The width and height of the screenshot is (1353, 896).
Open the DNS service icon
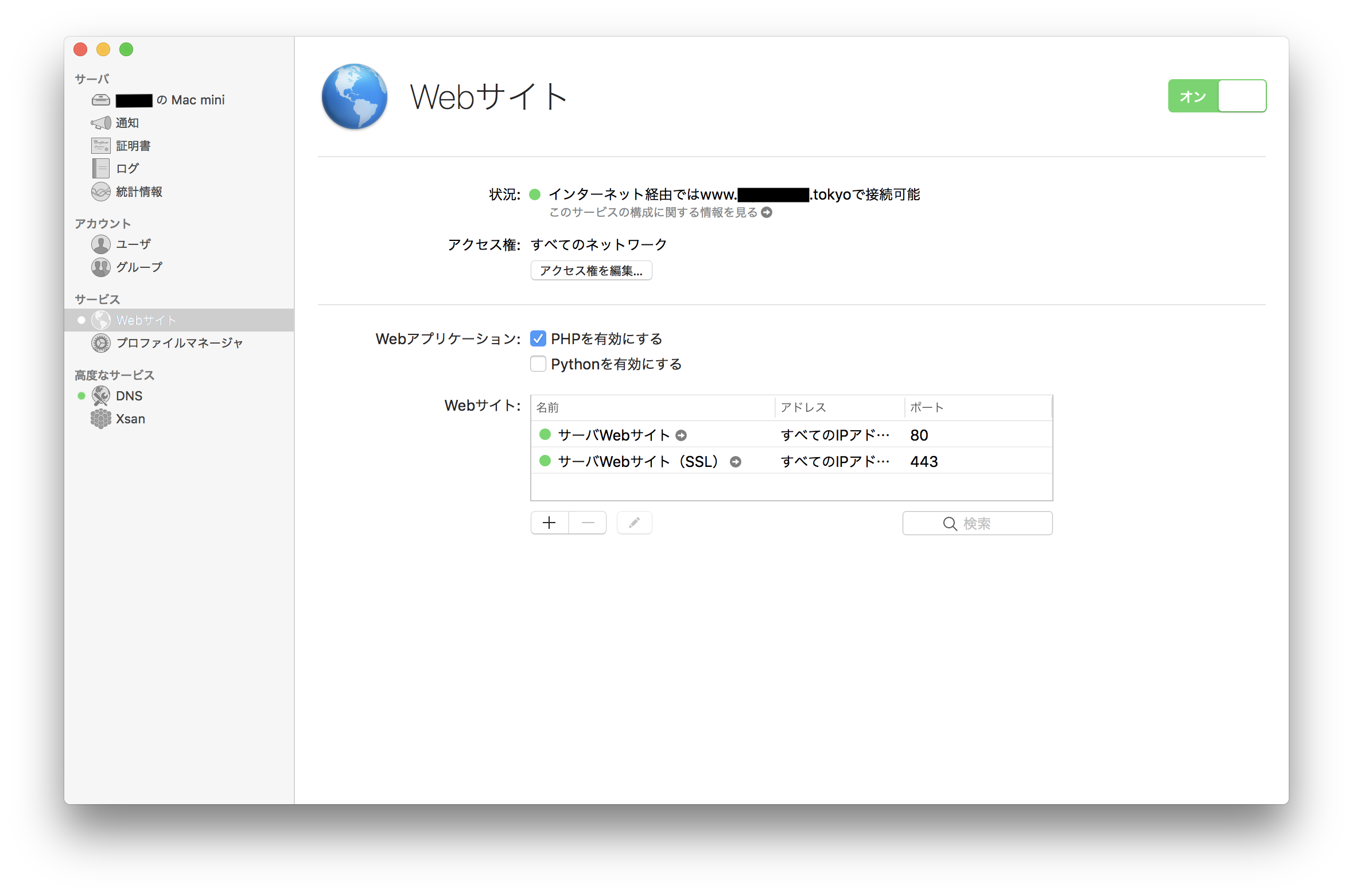point(100,396)
